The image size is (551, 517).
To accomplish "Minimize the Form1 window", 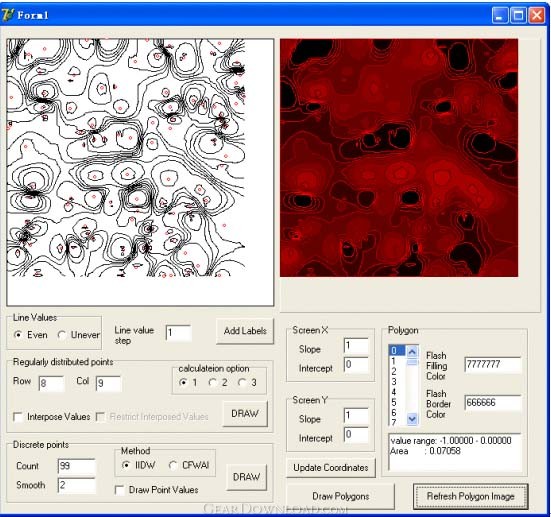I will point(499,15).
